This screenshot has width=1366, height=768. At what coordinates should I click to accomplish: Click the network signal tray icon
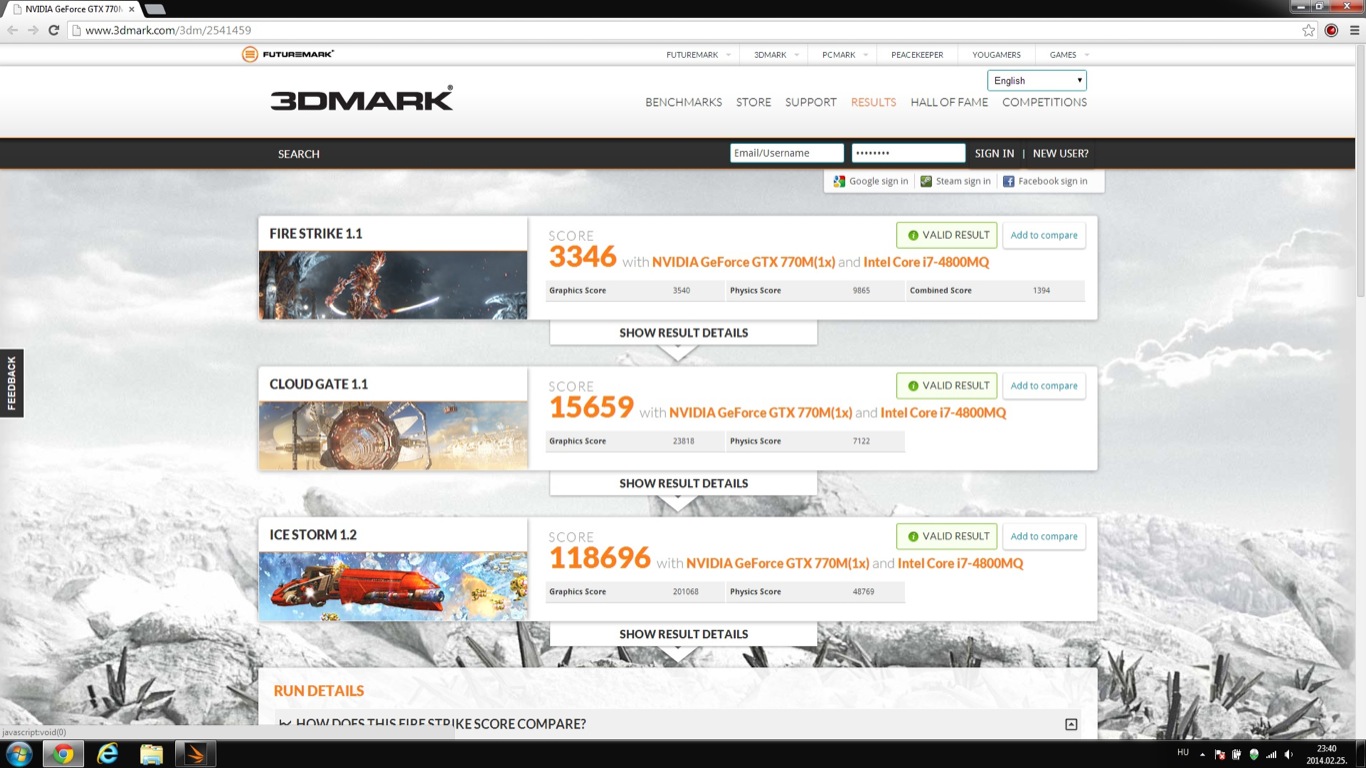click(1271, 754)
